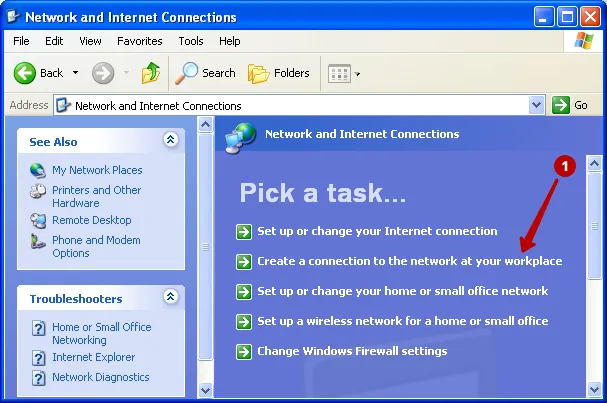
Task: Click the address bar control panel icon
Action: pyautogui.click(x=63, y=105)
